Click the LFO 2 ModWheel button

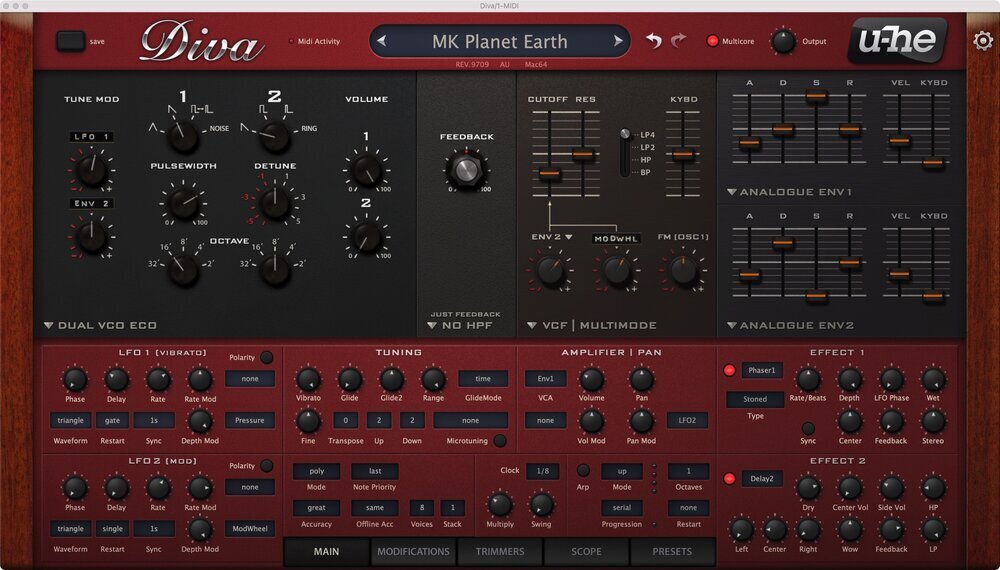tap(249, 529)
